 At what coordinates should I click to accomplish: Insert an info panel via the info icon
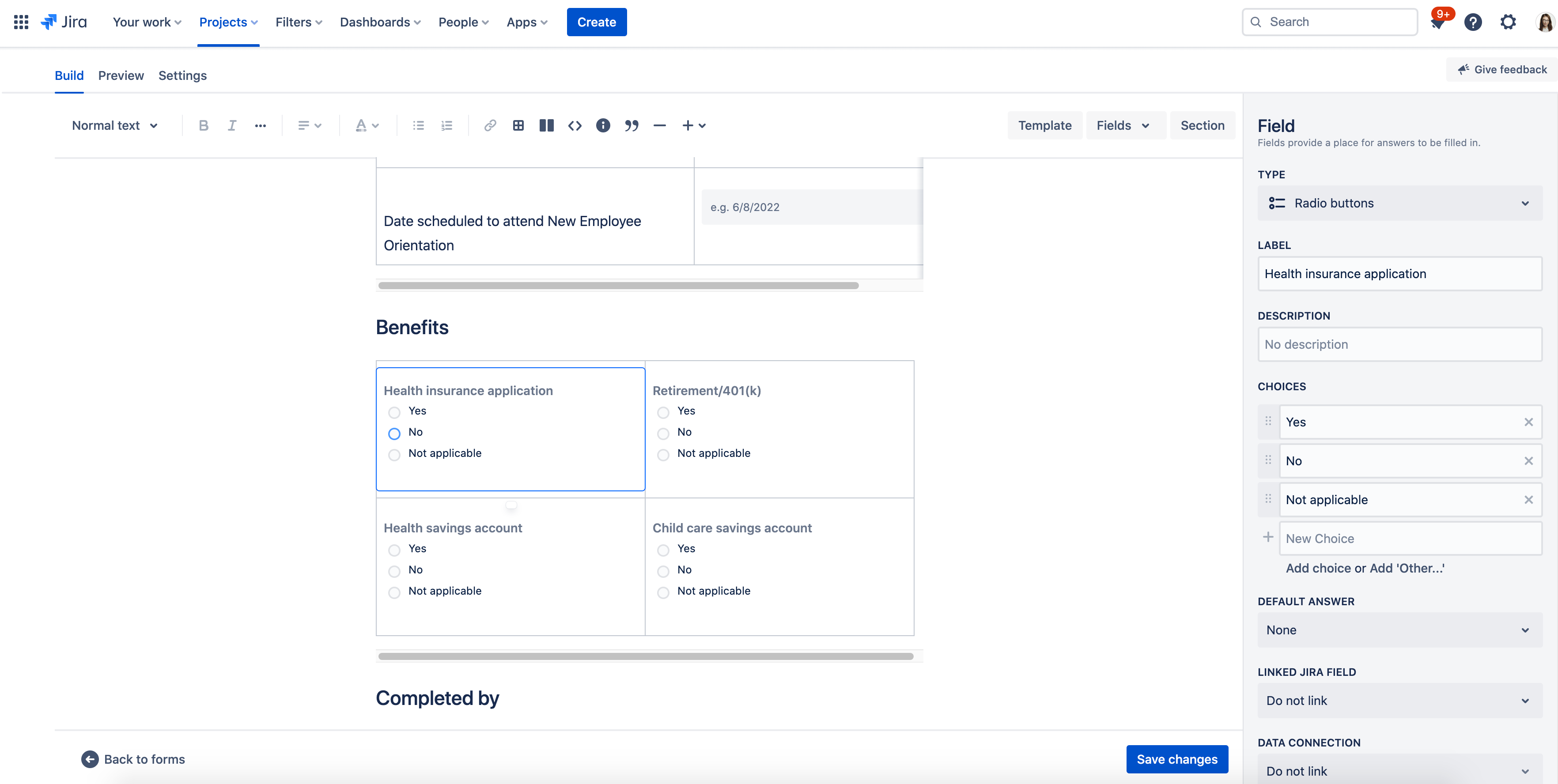pos(603,125)
